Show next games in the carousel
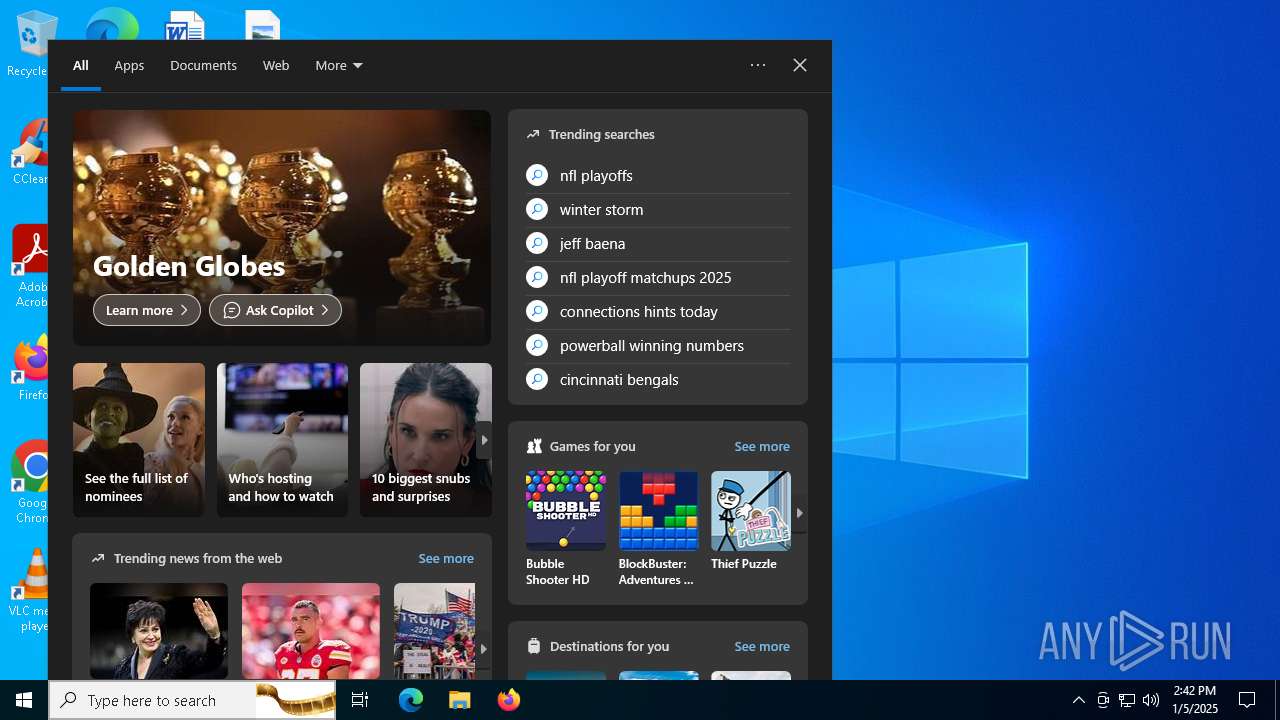1280x720 pixels. (799, 513)
